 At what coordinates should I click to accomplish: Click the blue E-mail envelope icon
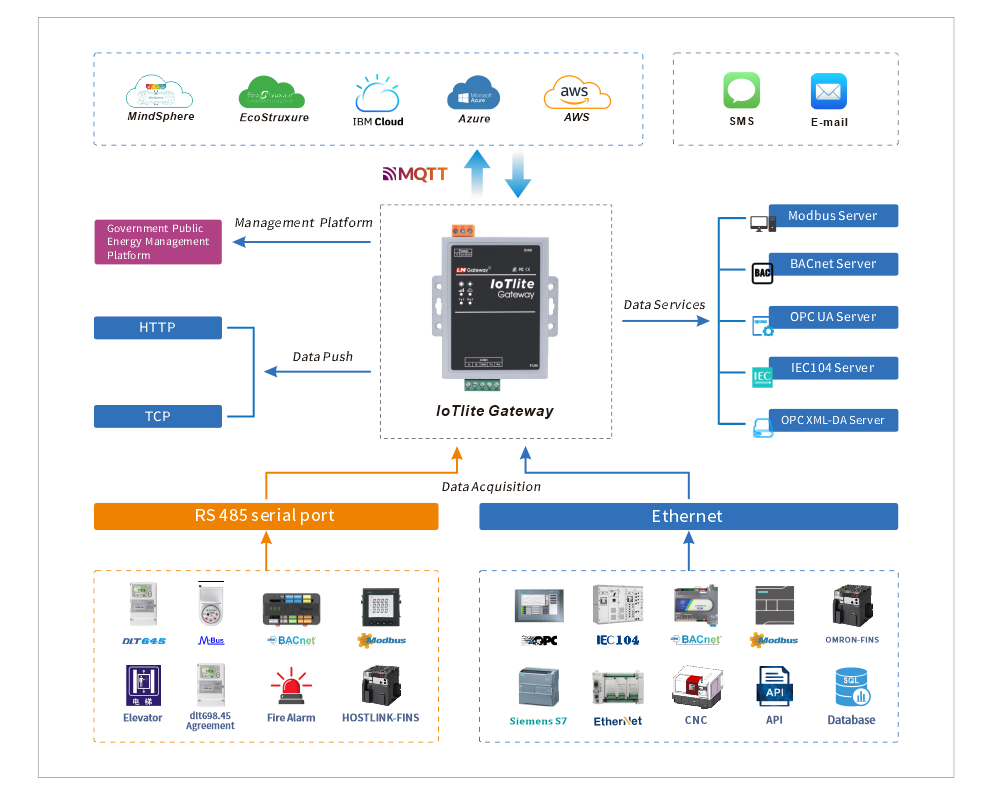[x=829, y=91]
